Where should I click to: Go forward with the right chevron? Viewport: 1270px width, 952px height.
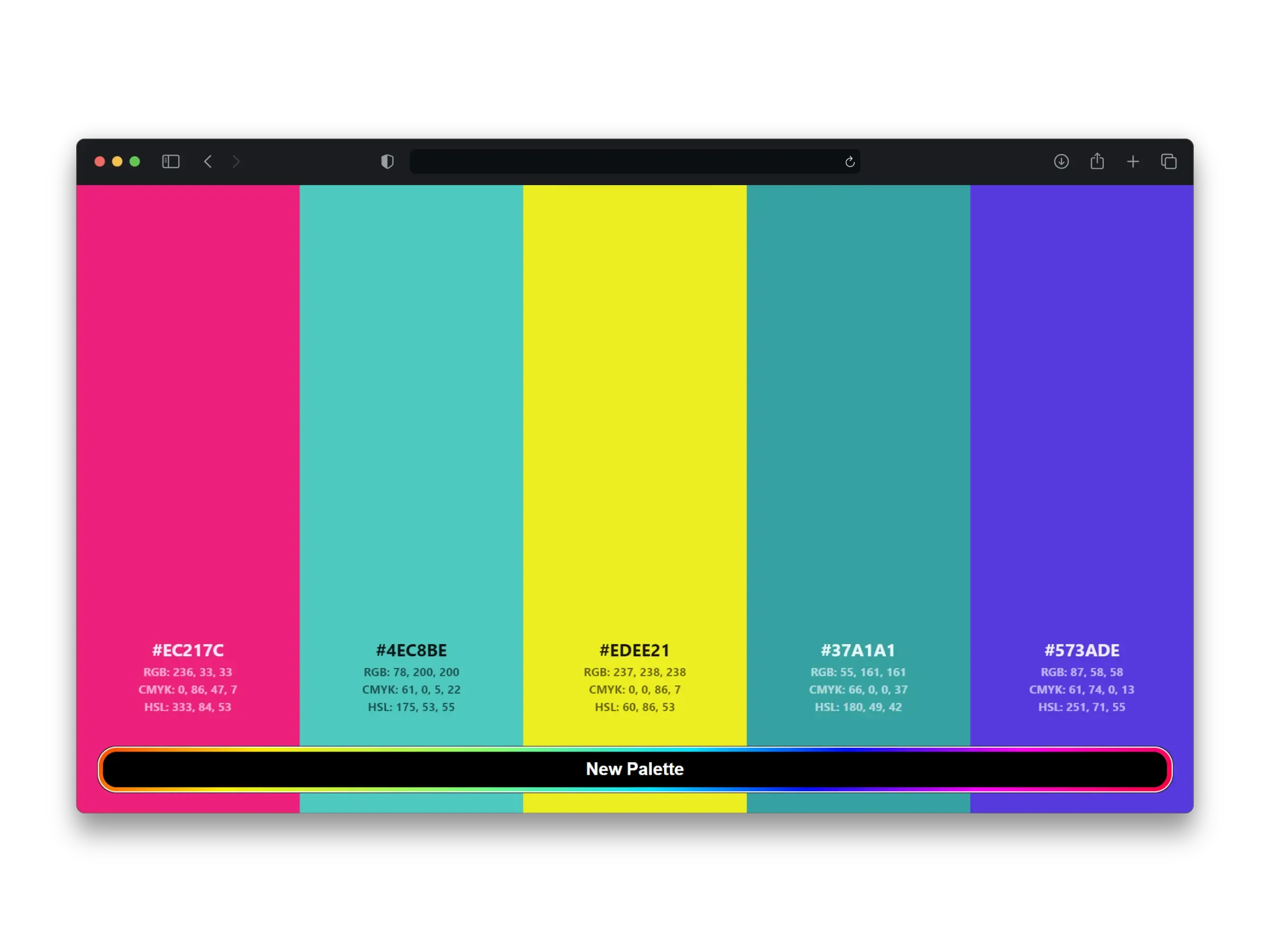236,162
